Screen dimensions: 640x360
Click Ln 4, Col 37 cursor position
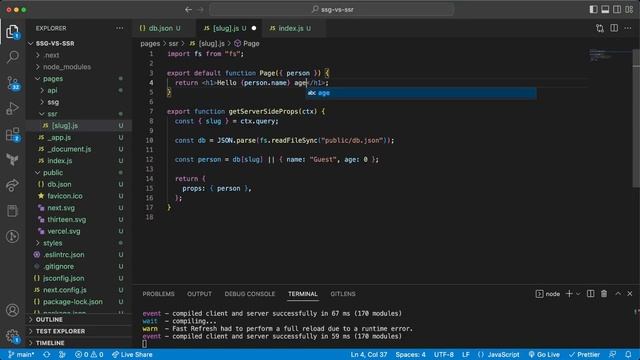(369, 354)
